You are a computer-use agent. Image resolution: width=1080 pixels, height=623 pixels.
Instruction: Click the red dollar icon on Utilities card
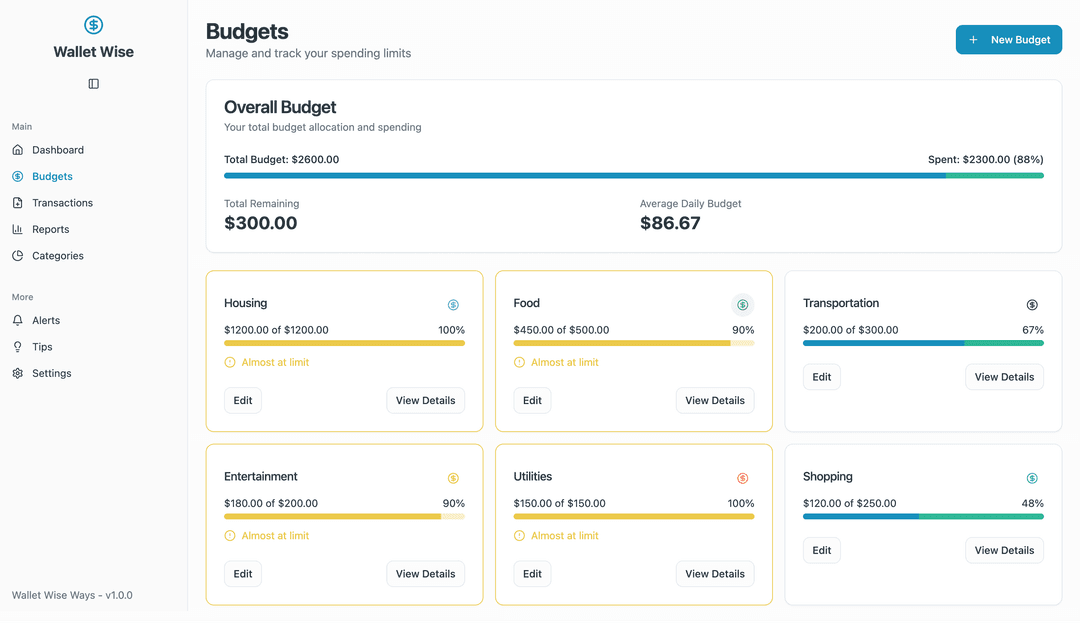point(742,478)
